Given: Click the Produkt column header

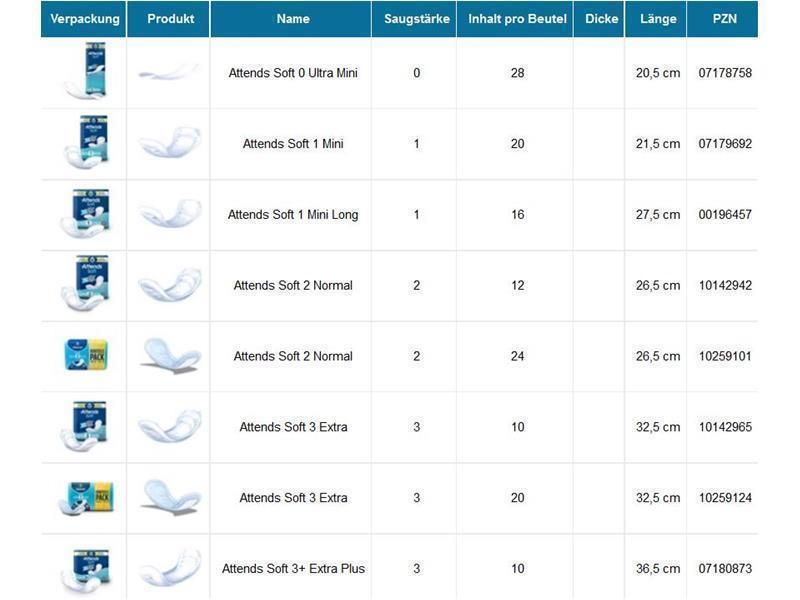Looking at the screenshot, I should tap(169, 19).
